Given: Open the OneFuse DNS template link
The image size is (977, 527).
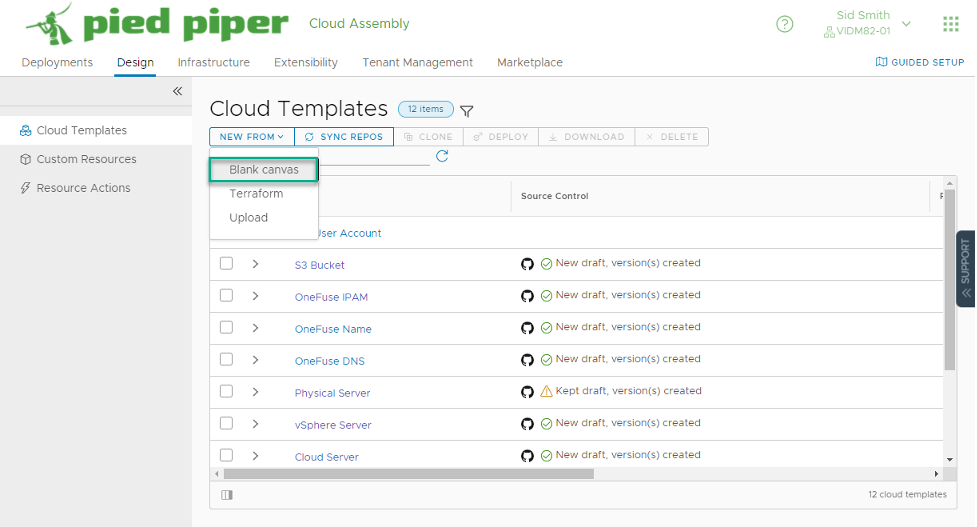Looking at the screenshot, I should (x=330, y=361).
